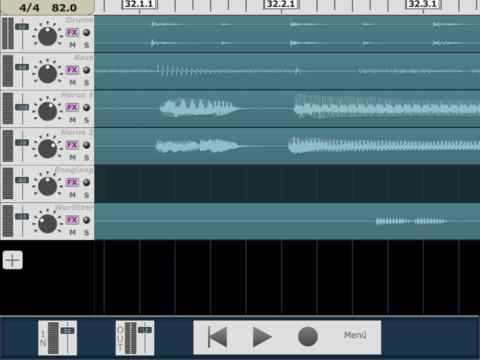
Task: Open FX panel for Horns 2 track
Action: 72,145
